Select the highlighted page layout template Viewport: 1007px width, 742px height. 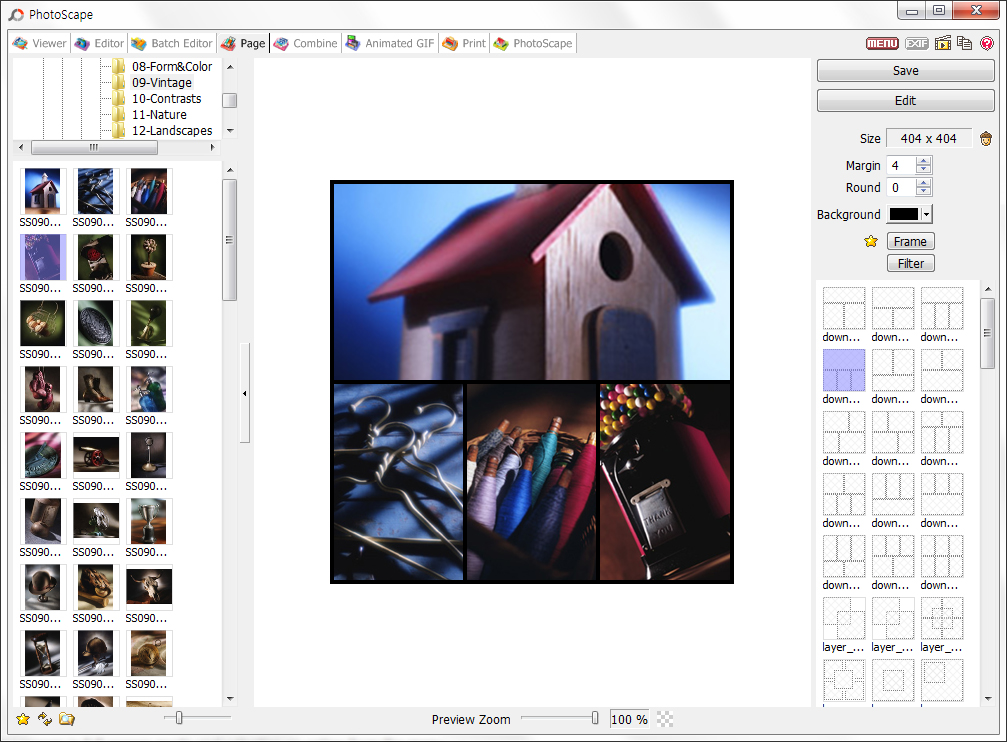point(844,370)
